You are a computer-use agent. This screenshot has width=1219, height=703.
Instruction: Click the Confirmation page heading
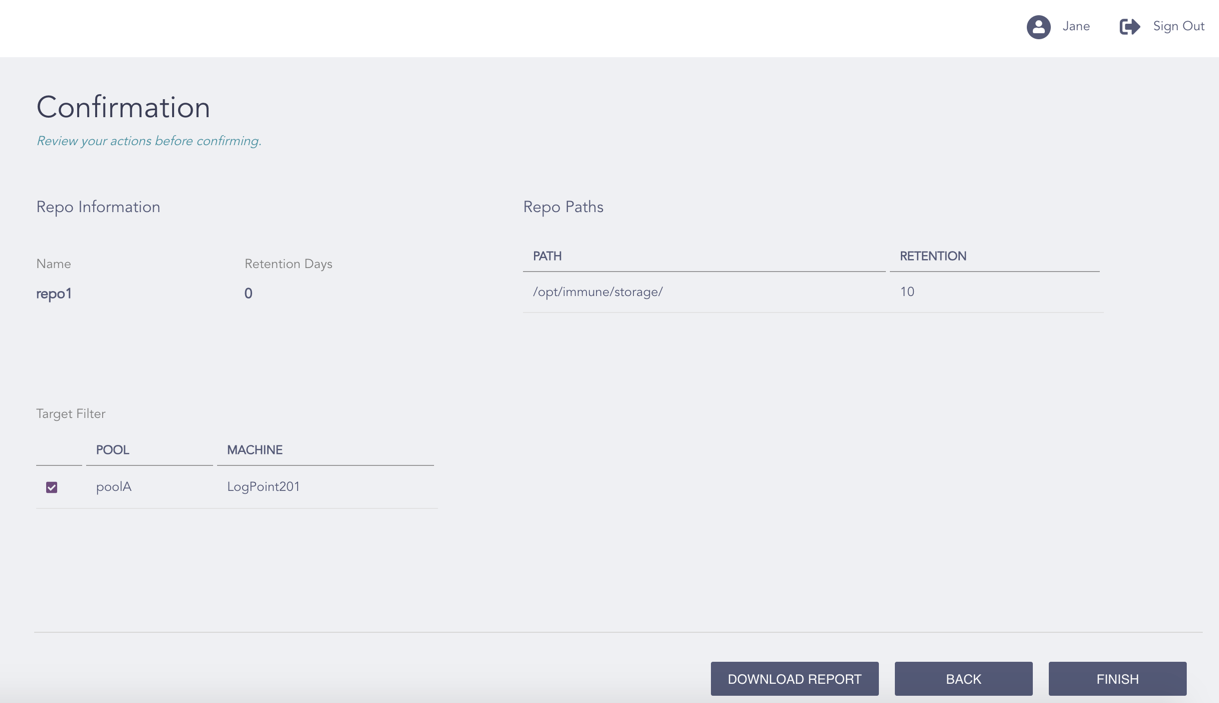(123, 108)
